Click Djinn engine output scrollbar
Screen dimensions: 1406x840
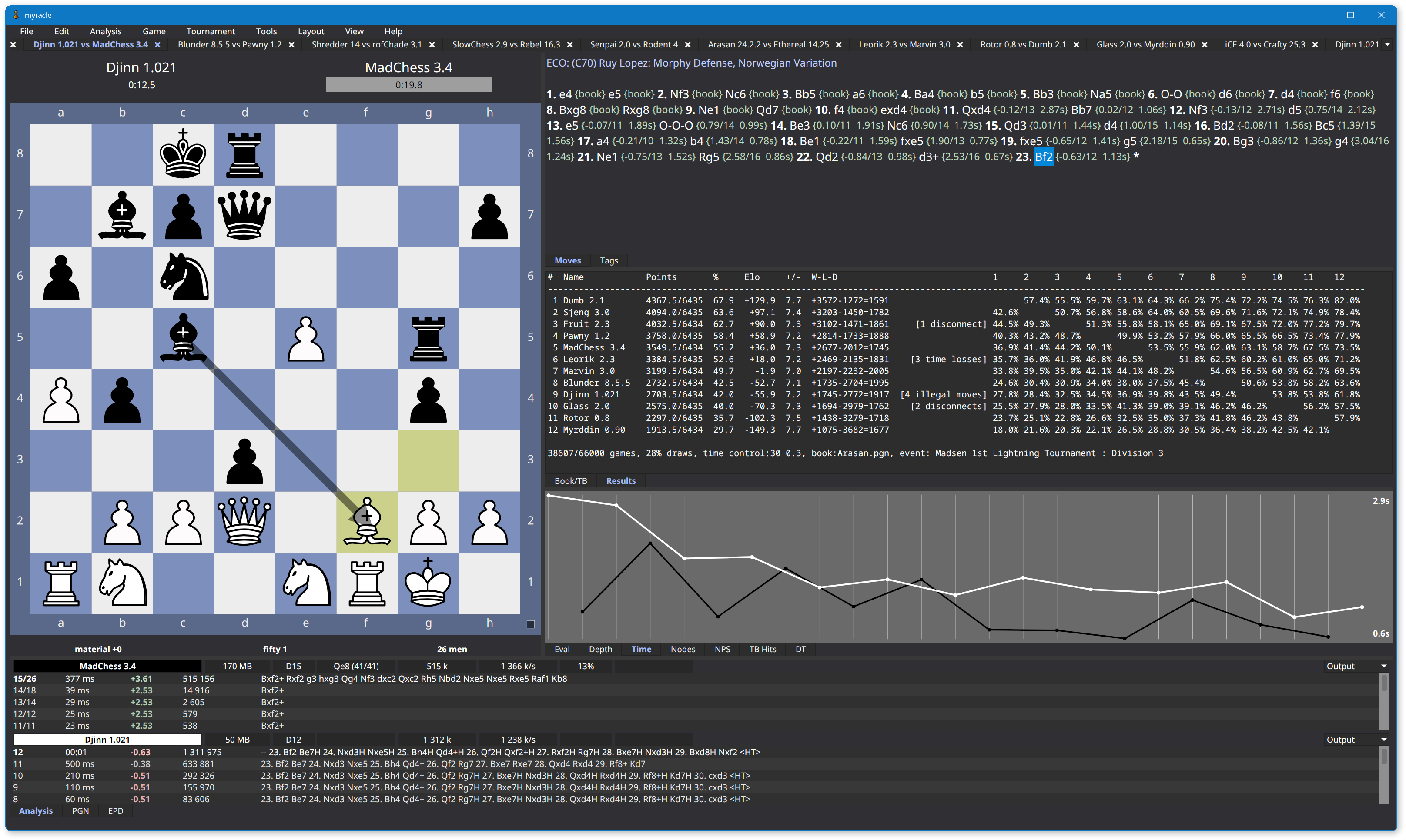1384,776
